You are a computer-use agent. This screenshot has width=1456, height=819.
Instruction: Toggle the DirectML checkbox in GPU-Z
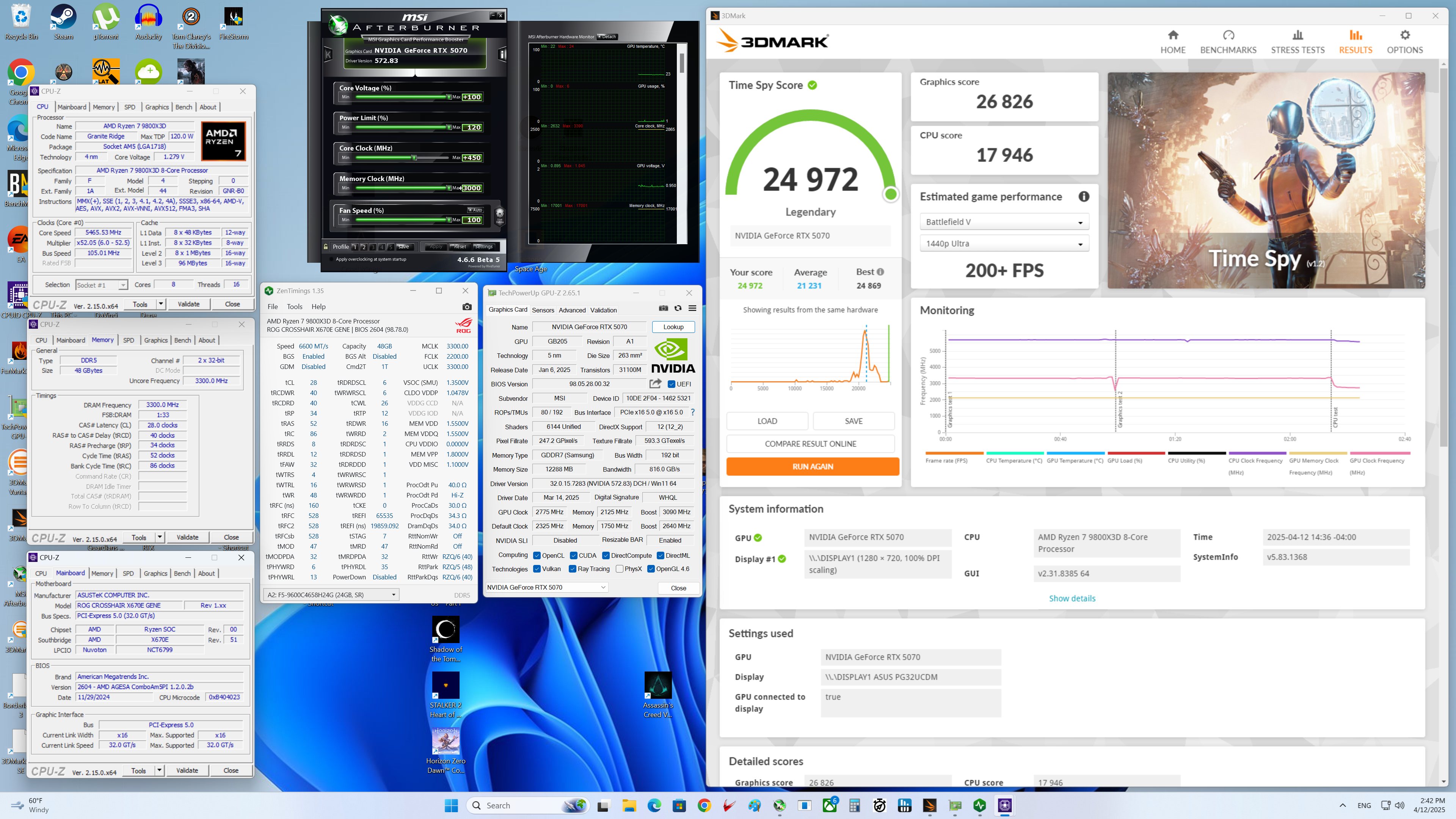pos(660,555)
